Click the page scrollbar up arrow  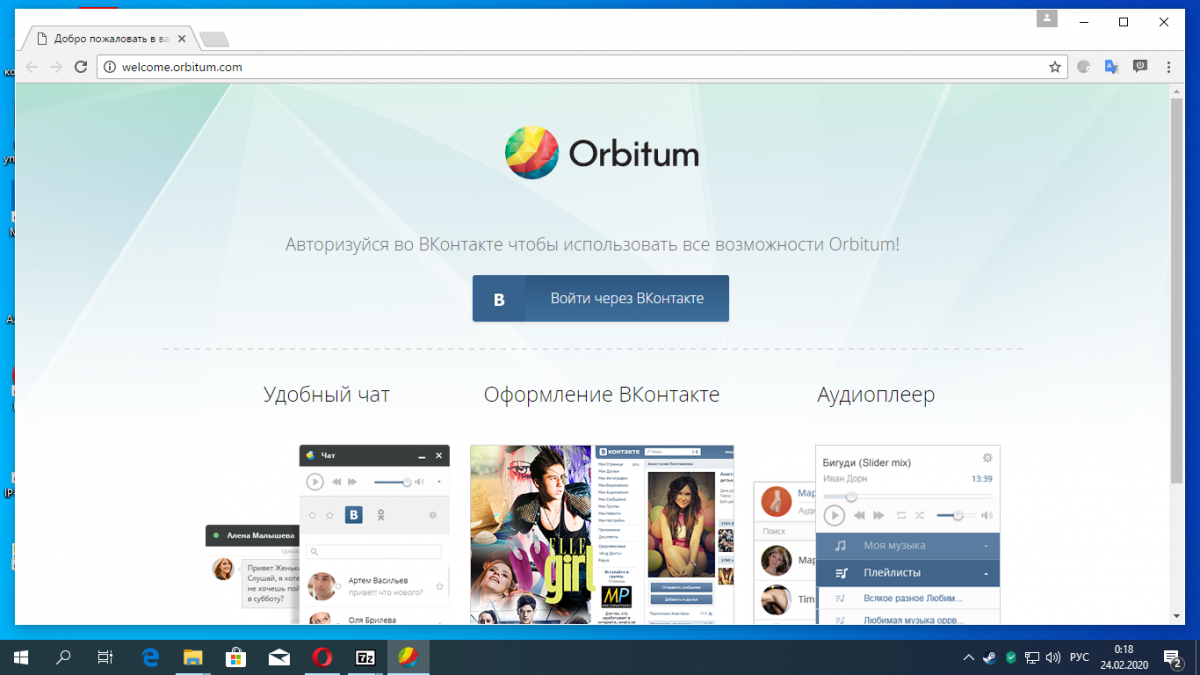[x=1177, y=91]
